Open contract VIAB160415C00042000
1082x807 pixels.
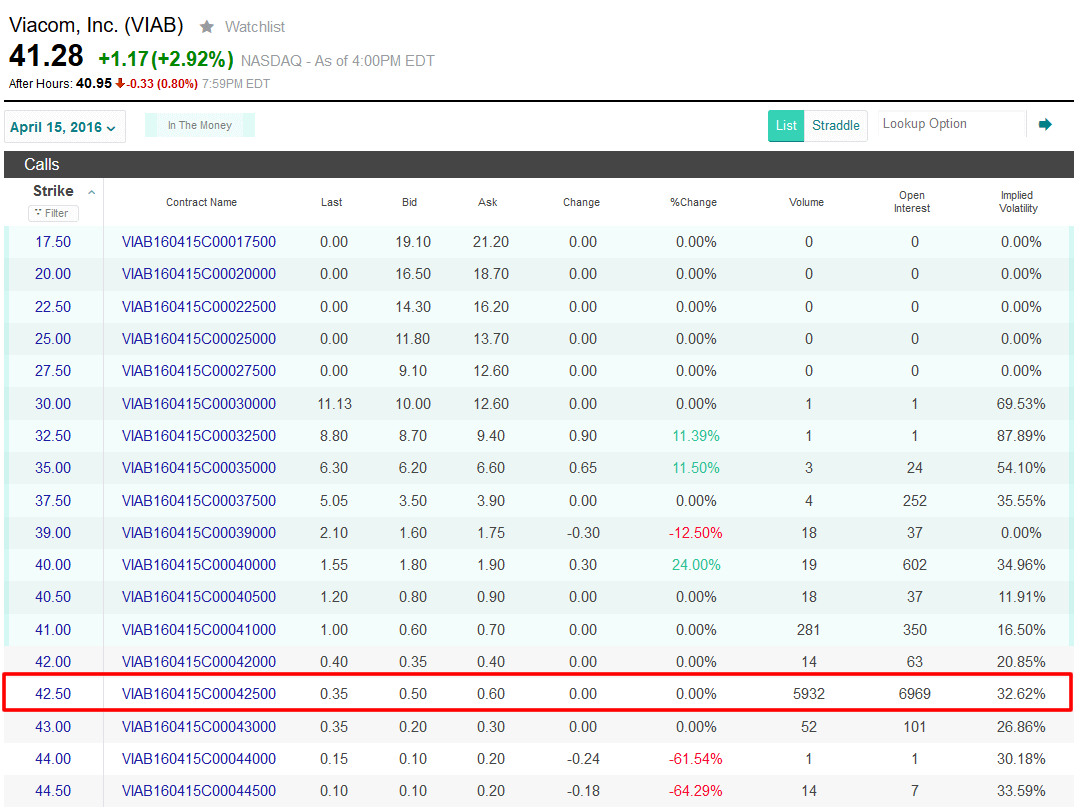coord(199,661)
